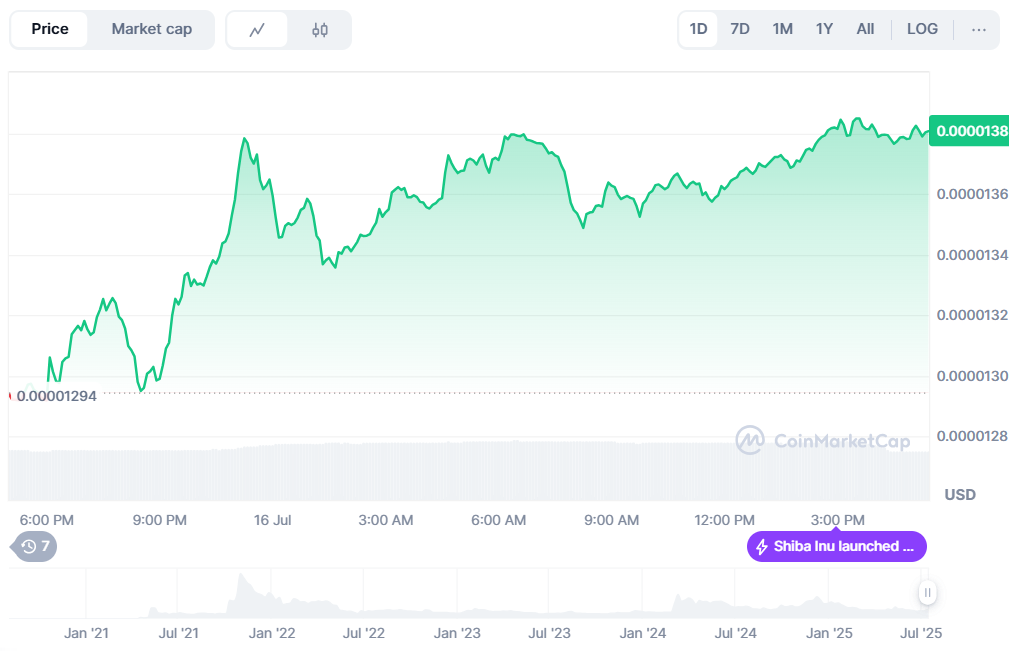Click the 0.00001294 opening price marker

coord(56,396)
